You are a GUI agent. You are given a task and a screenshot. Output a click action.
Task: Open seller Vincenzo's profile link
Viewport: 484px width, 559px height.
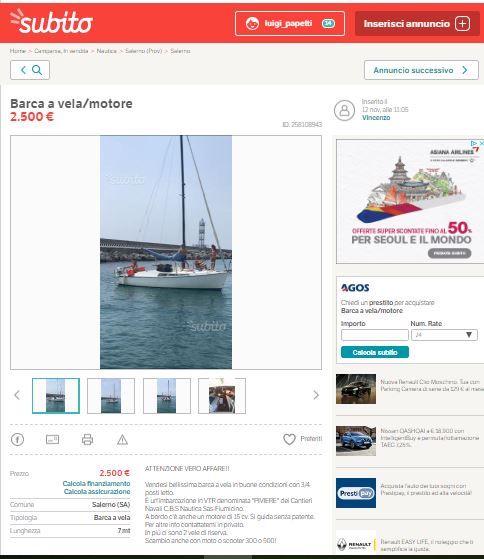click(376, 118)
